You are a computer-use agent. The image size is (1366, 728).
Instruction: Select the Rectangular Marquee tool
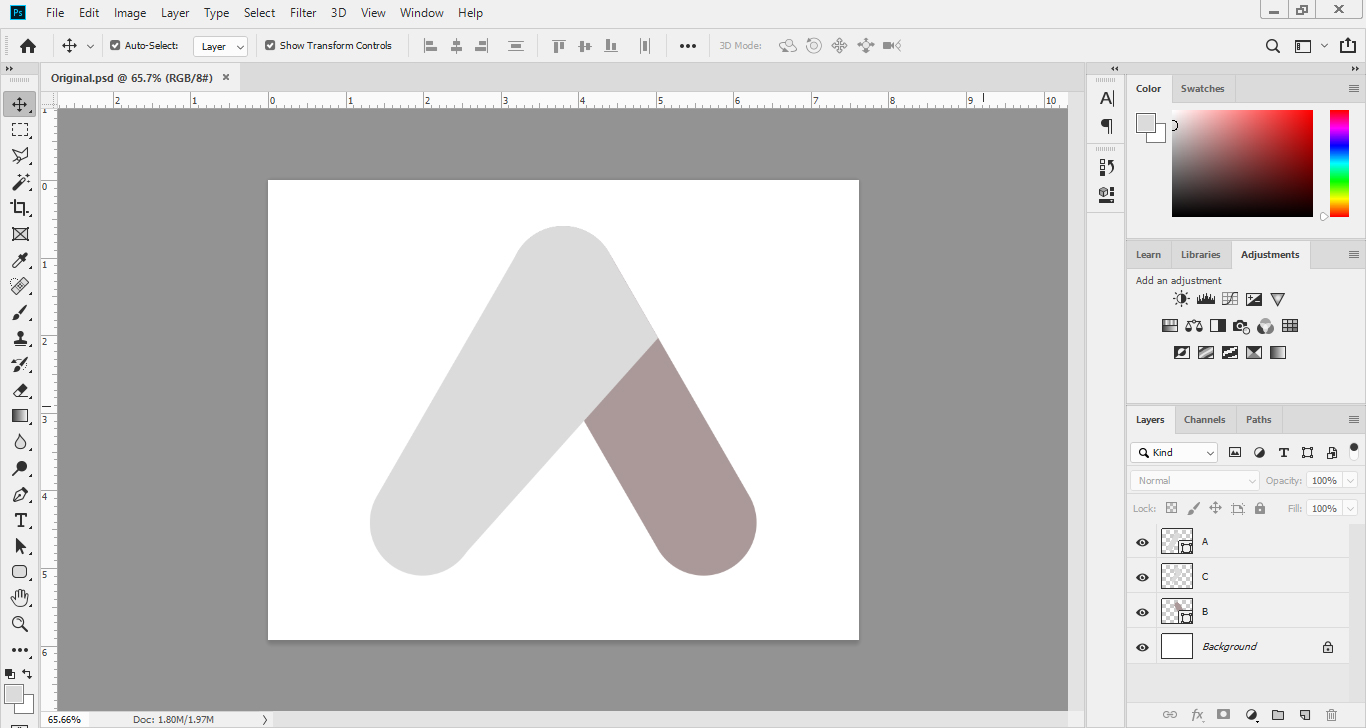point(19,130)
